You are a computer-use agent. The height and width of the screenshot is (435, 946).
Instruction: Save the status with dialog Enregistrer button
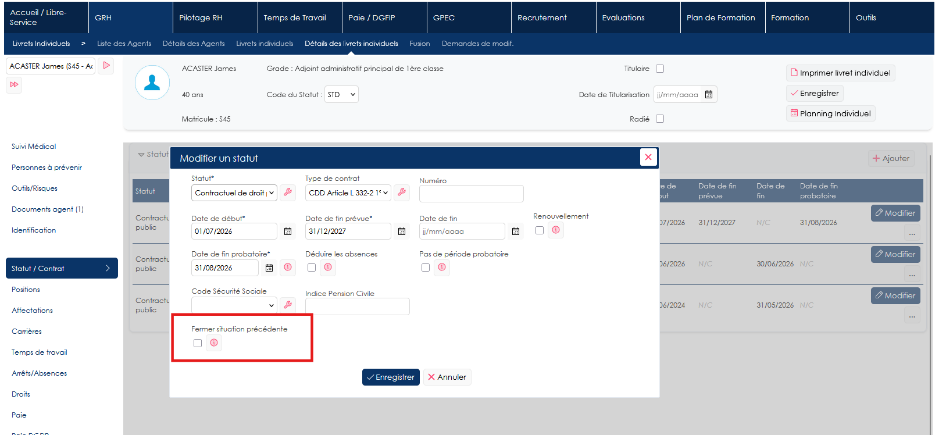391,377
